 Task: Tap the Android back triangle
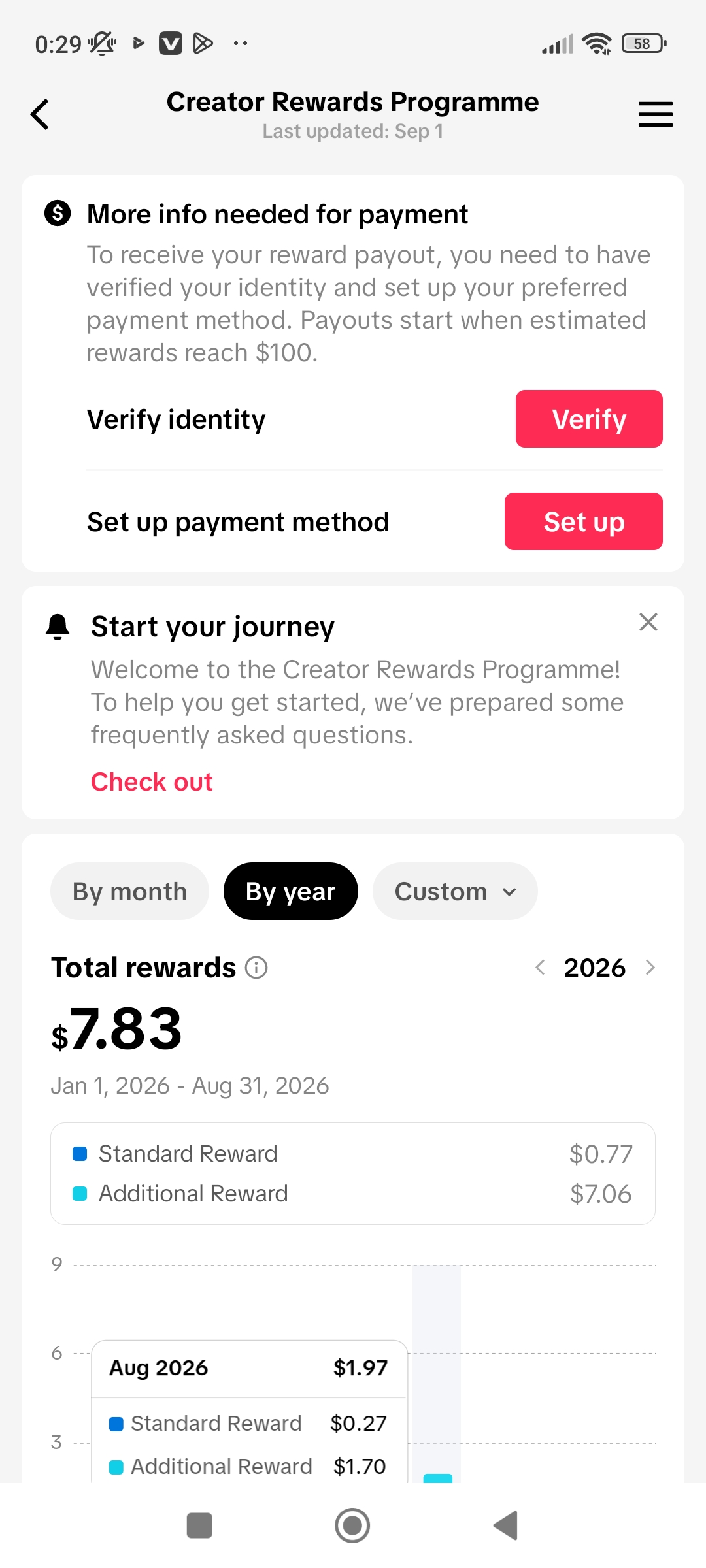click(x=505, y=1526)
